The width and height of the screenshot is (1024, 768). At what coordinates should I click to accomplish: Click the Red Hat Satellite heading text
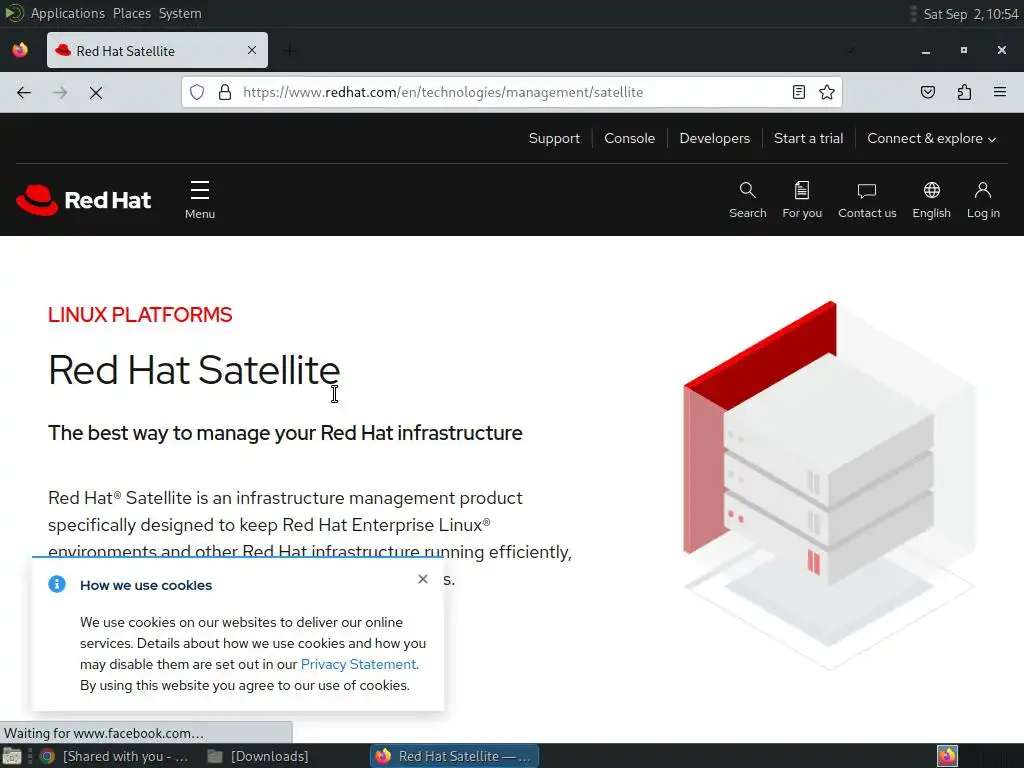pyautogui.click(x=194, y=370)
